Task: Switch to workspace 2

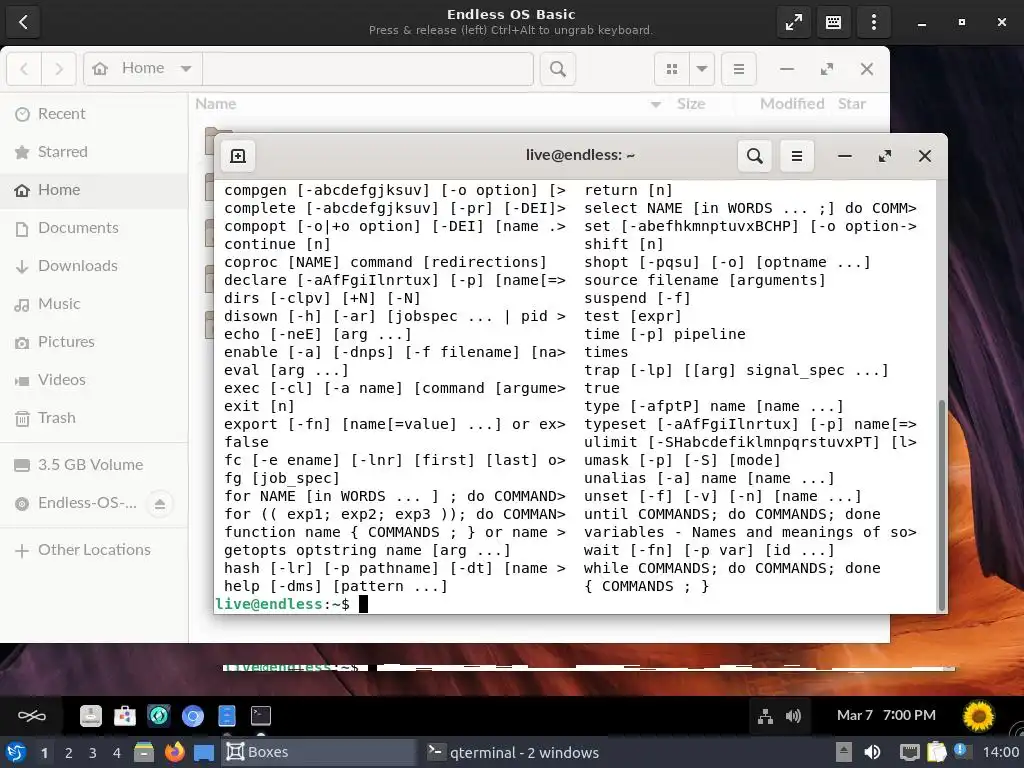Action: point(69,753)
